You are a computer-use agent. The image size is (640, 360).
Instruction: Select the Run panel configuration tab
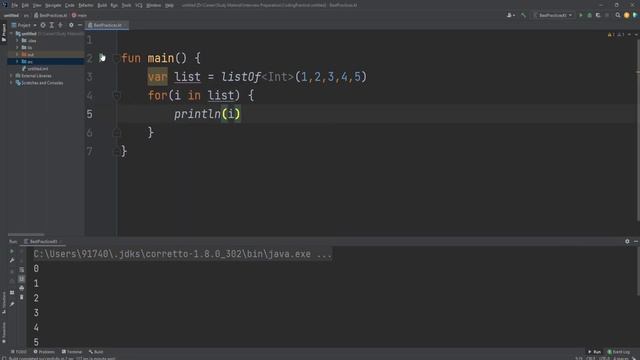point(42,242)
